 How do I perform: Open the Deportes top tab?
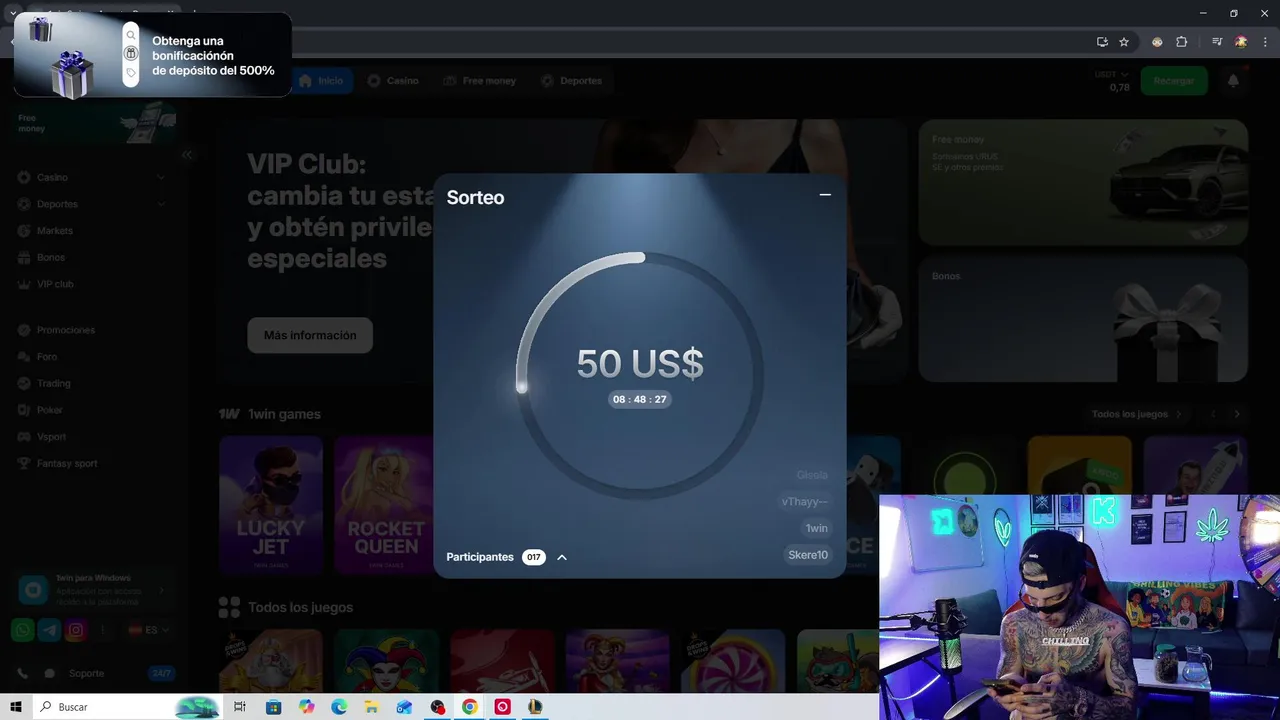(x=571, y=81)
